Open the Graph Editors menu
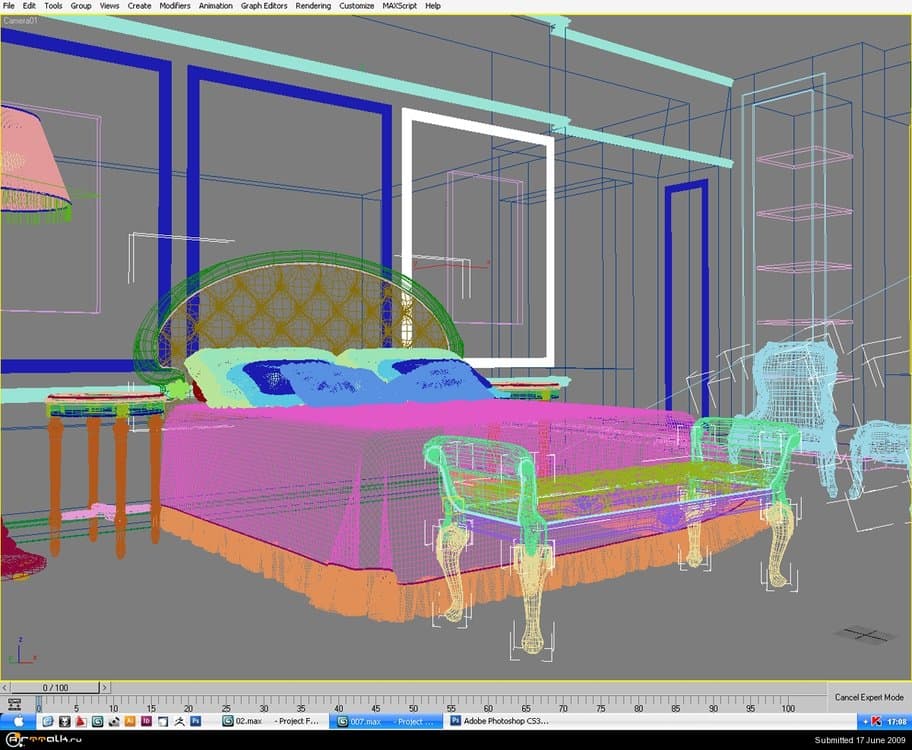The image size is (912, 750). (264, 6)
